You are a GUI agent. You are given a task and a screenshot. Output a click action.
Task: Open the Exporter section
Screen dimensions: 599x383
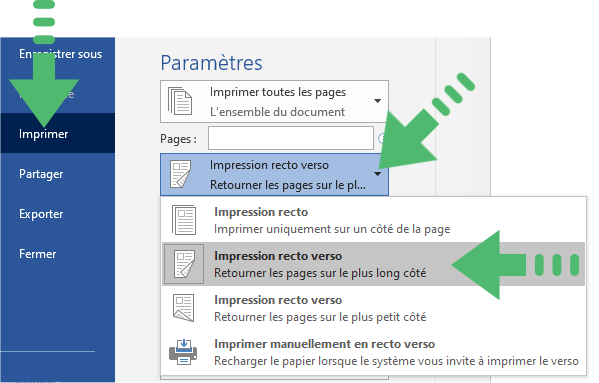click(x=41, y=214)
